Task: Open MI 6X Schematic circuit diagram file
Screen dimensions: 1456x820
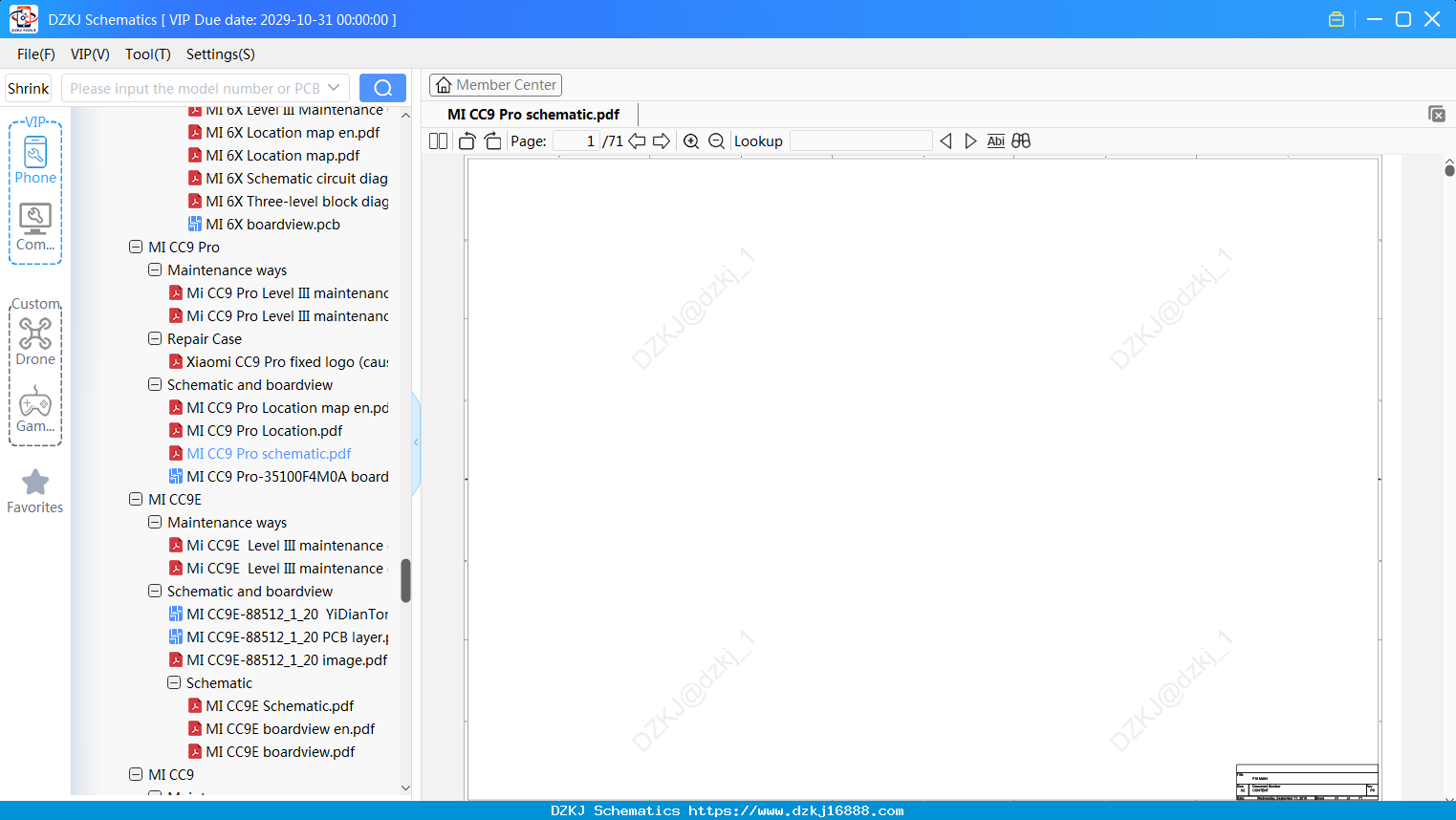Action: tap(288, 179)
